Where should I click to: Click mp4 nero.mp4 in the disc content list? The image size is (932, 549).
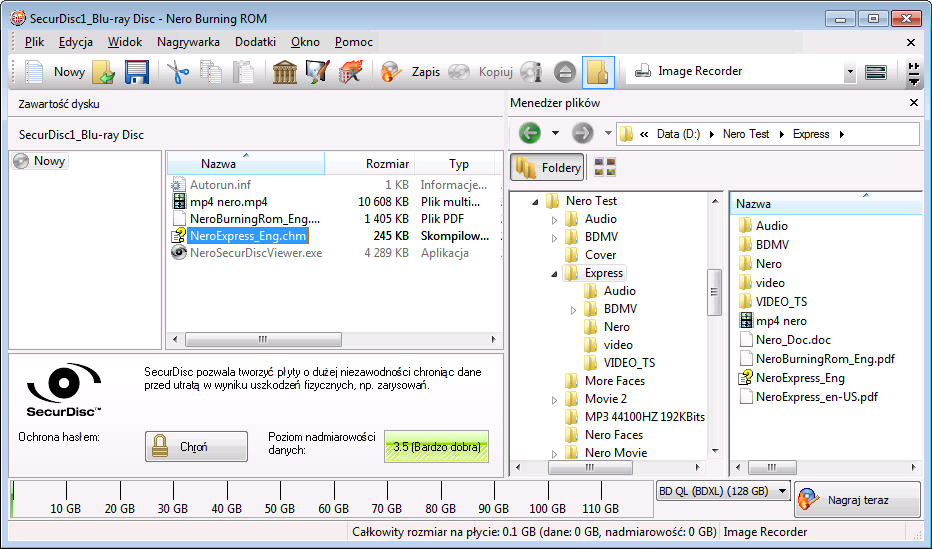pyautogui.click(x=229, y=201)
